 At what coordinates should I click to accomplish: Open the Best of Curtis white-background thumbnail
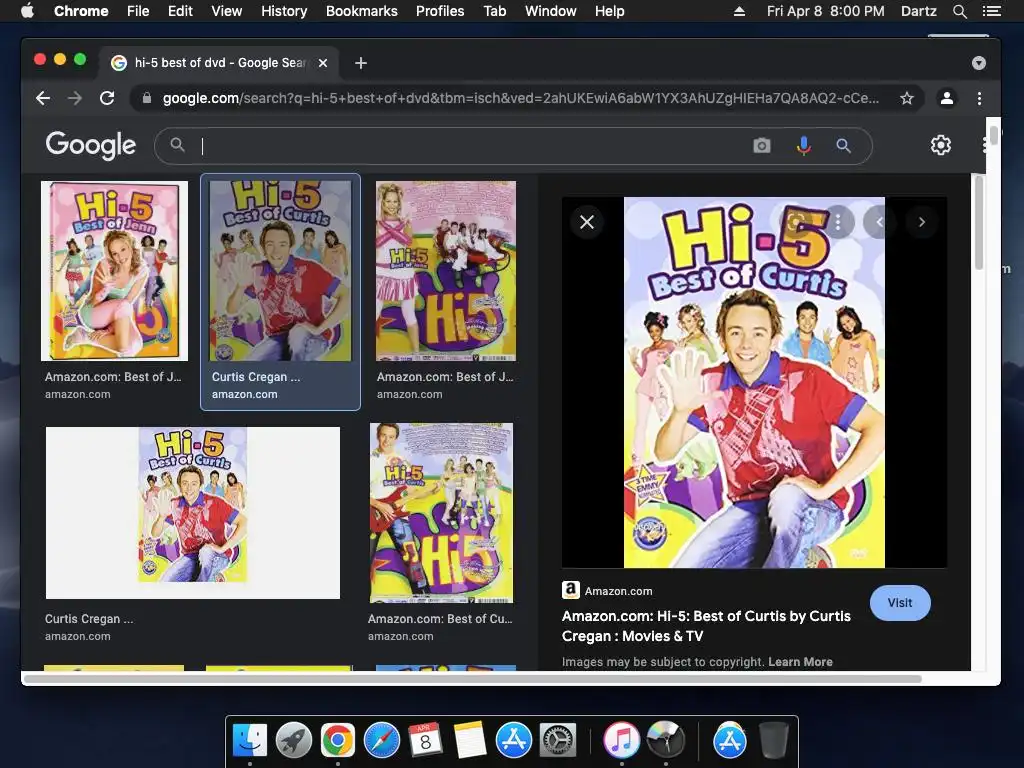pyautogui.click(x=193, y=513)
